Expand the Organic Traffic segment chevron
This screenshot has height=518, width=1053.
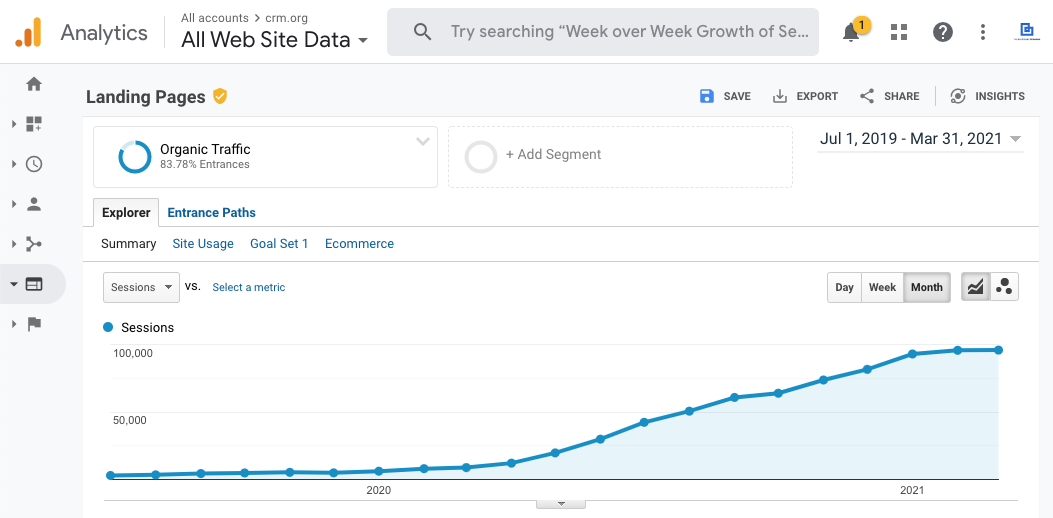(x=422, y=142)
